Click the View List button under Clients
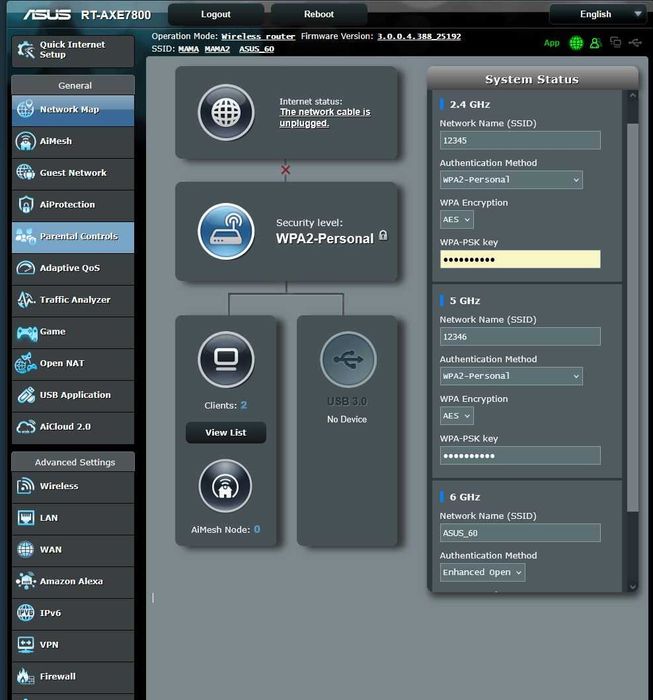653x700 pixels. pos(225,433)
